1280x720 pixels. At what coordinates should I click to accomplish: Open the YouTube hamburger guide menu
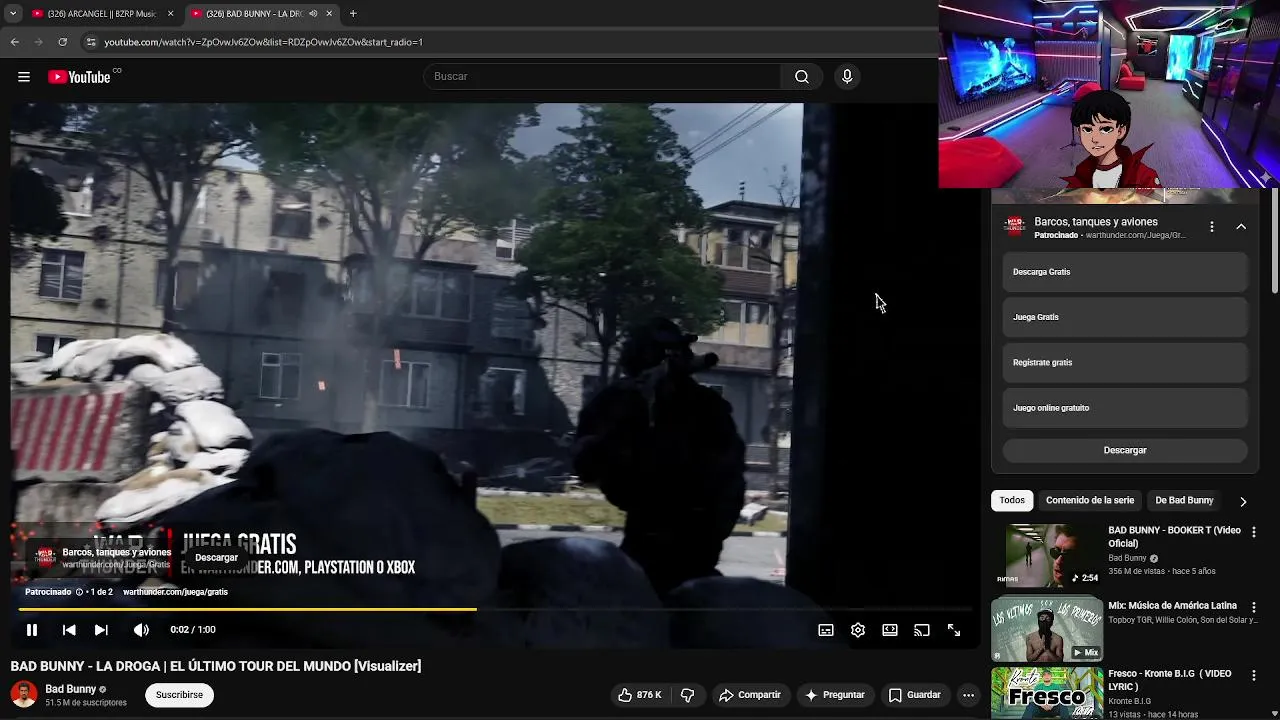(x=24, y=77)
